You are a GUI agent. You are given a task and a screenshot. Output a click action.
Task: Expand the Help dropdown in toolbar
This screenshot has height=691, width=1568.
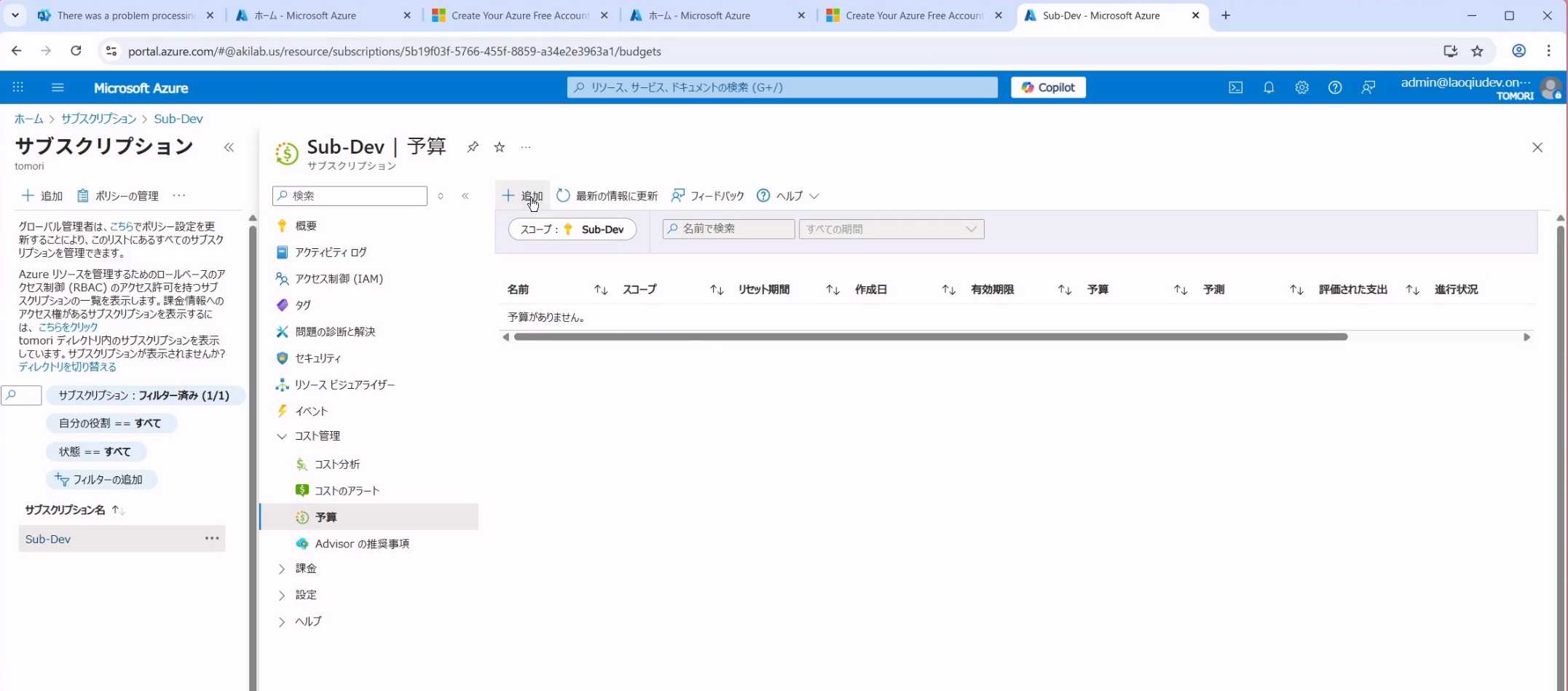coord(788,196)
